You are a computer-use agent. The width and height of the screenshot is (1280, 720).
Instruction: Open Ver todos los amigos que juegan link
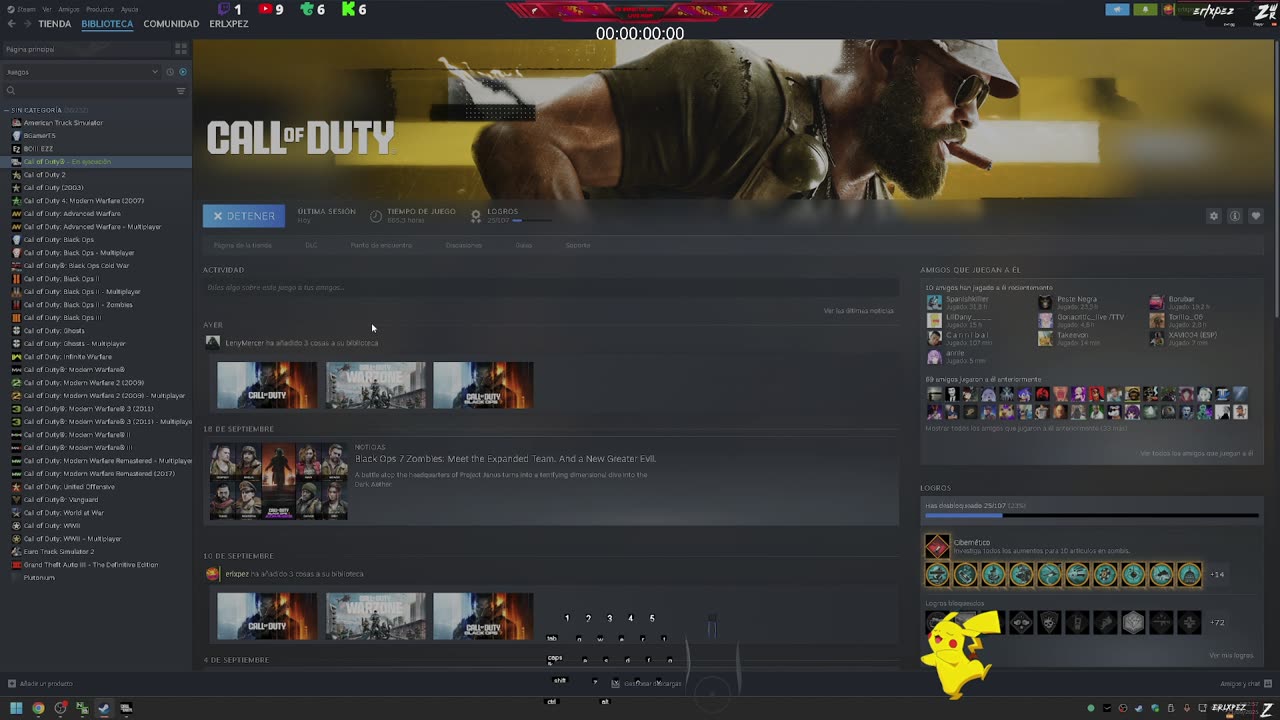pyautogui.click(x=1196, y=454)
